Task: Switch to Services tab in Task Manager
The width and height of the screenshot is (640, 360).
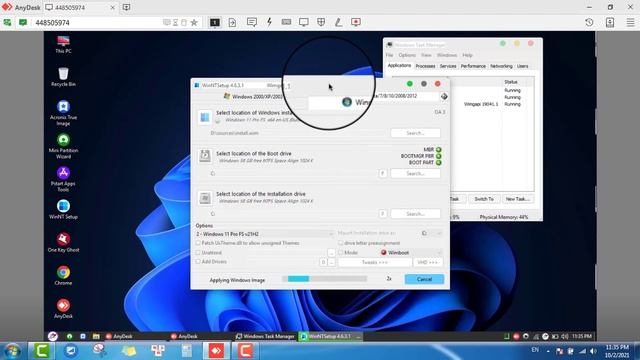Action: [448, 66]
